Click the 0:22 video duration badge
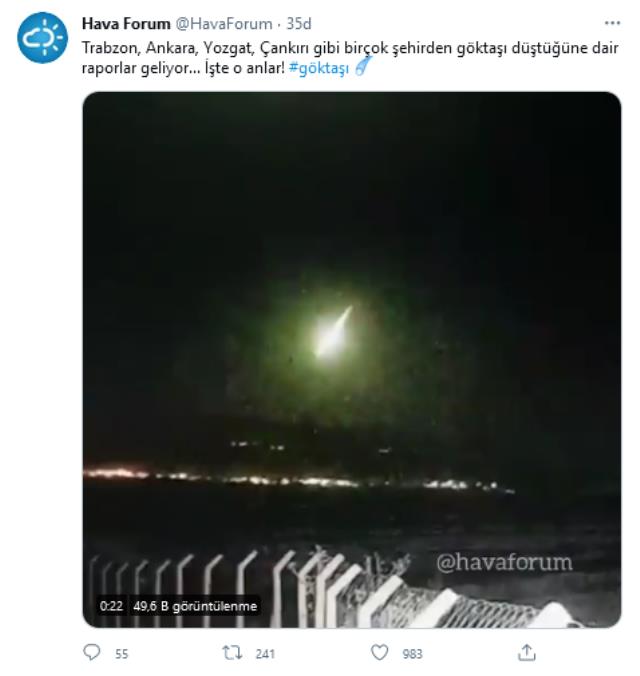 [x=111, y=606]
